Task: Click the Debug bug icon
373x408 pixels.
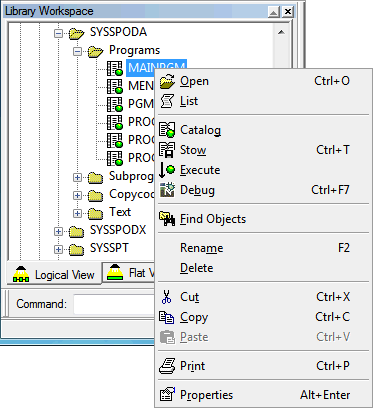Action: 167,190
